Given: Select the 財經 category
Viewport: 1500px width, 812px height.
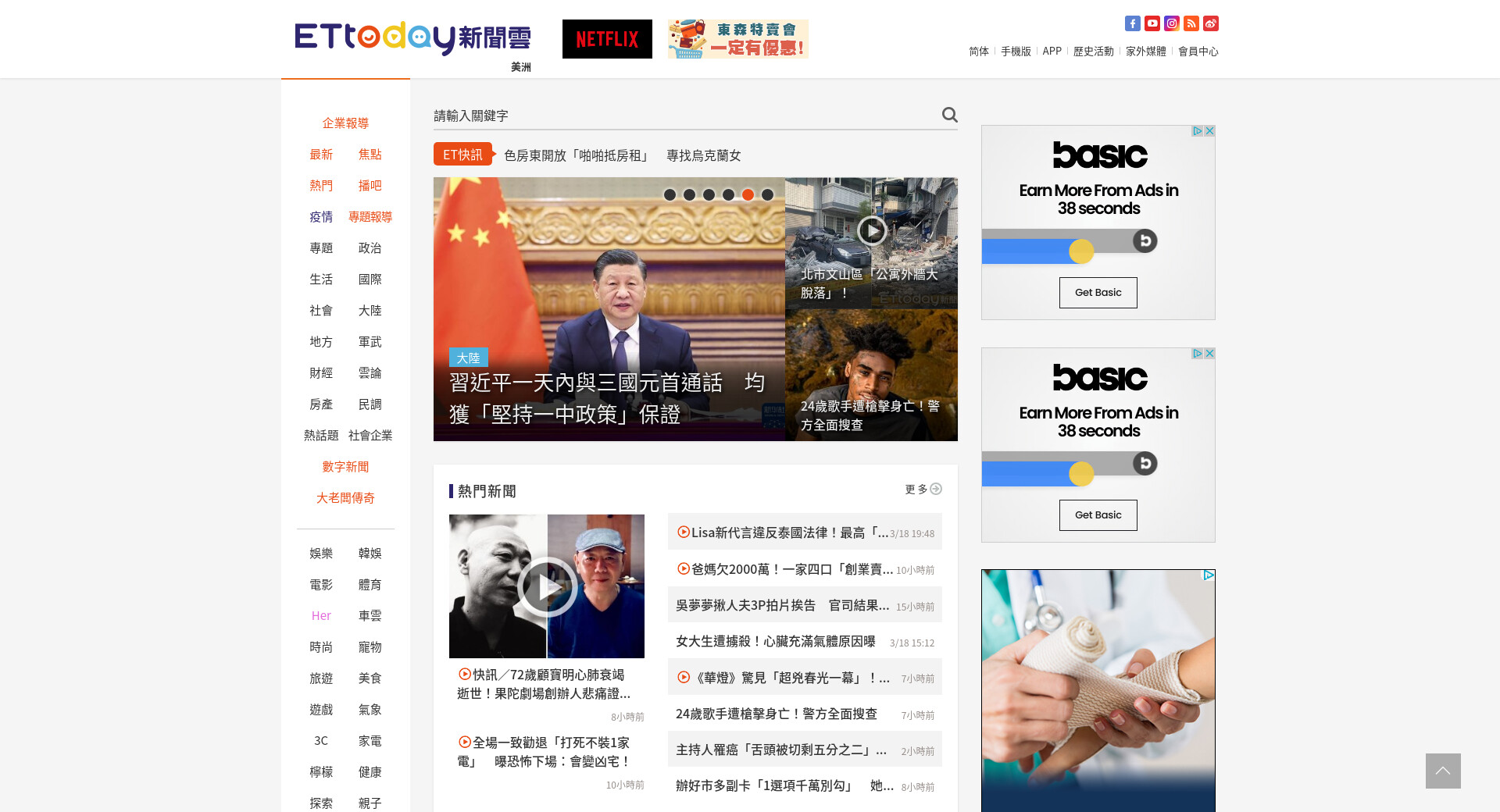Looking at the screenshot, I should pyautogui.click(x=321, y=373).
